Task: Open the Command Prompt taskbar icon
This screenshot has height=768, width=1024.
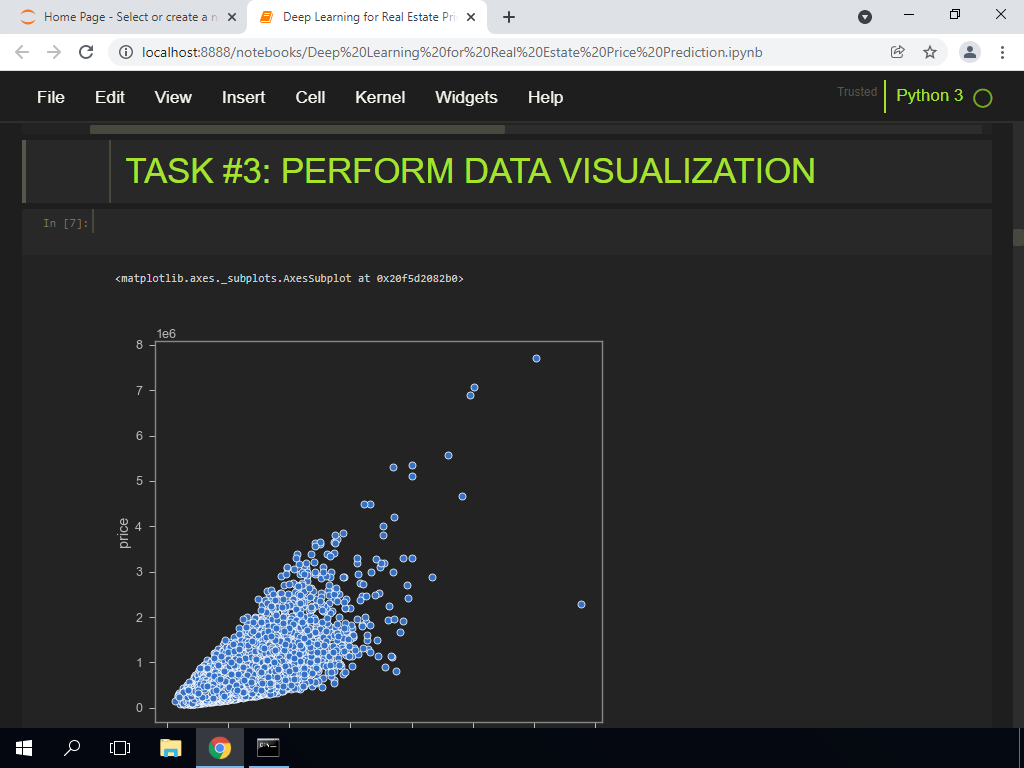Action: coord(268,748)
